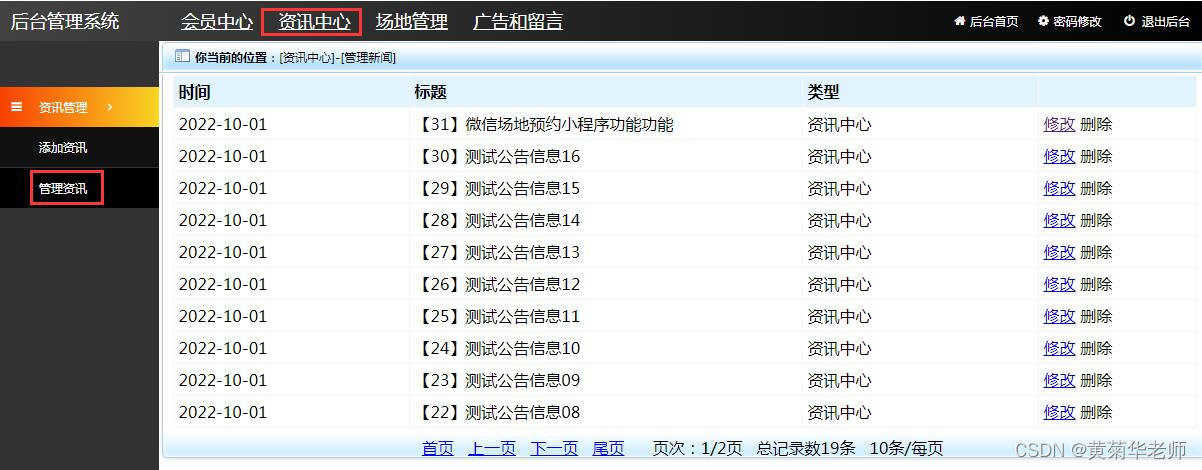Viewport: 1202px width, 470px height.
Task: Select the title 【31】微信场地预约小程序功能功能
Action: tap(544, 124)
